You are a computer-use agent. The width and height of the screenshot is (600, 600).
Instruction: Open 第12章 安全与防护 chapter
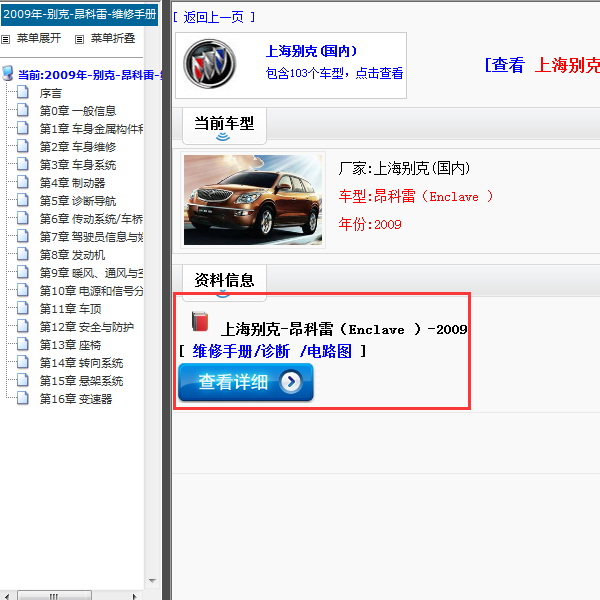click(x=87, y=327)
